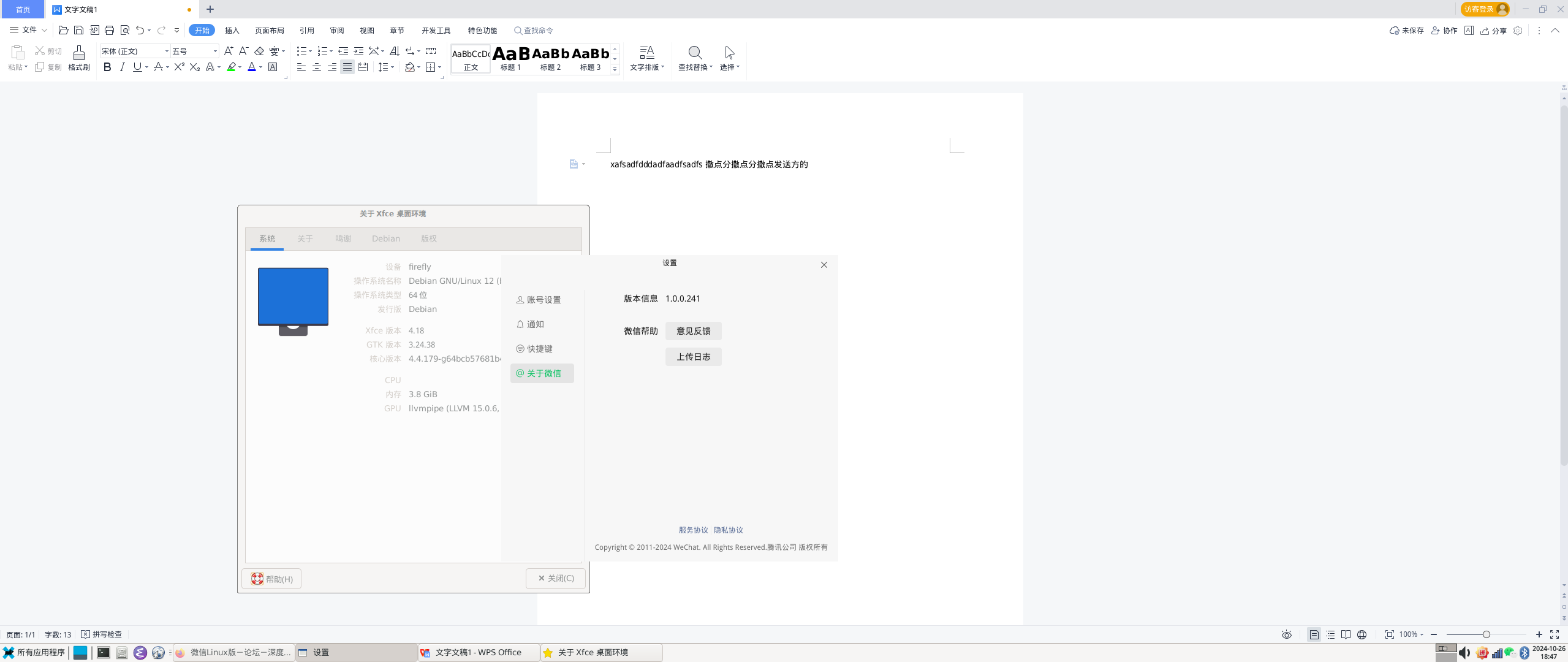This screenshot has height=662, width=1568.
Task: Click the zoom slider handle in status bar
Action: click(1486, 634)
